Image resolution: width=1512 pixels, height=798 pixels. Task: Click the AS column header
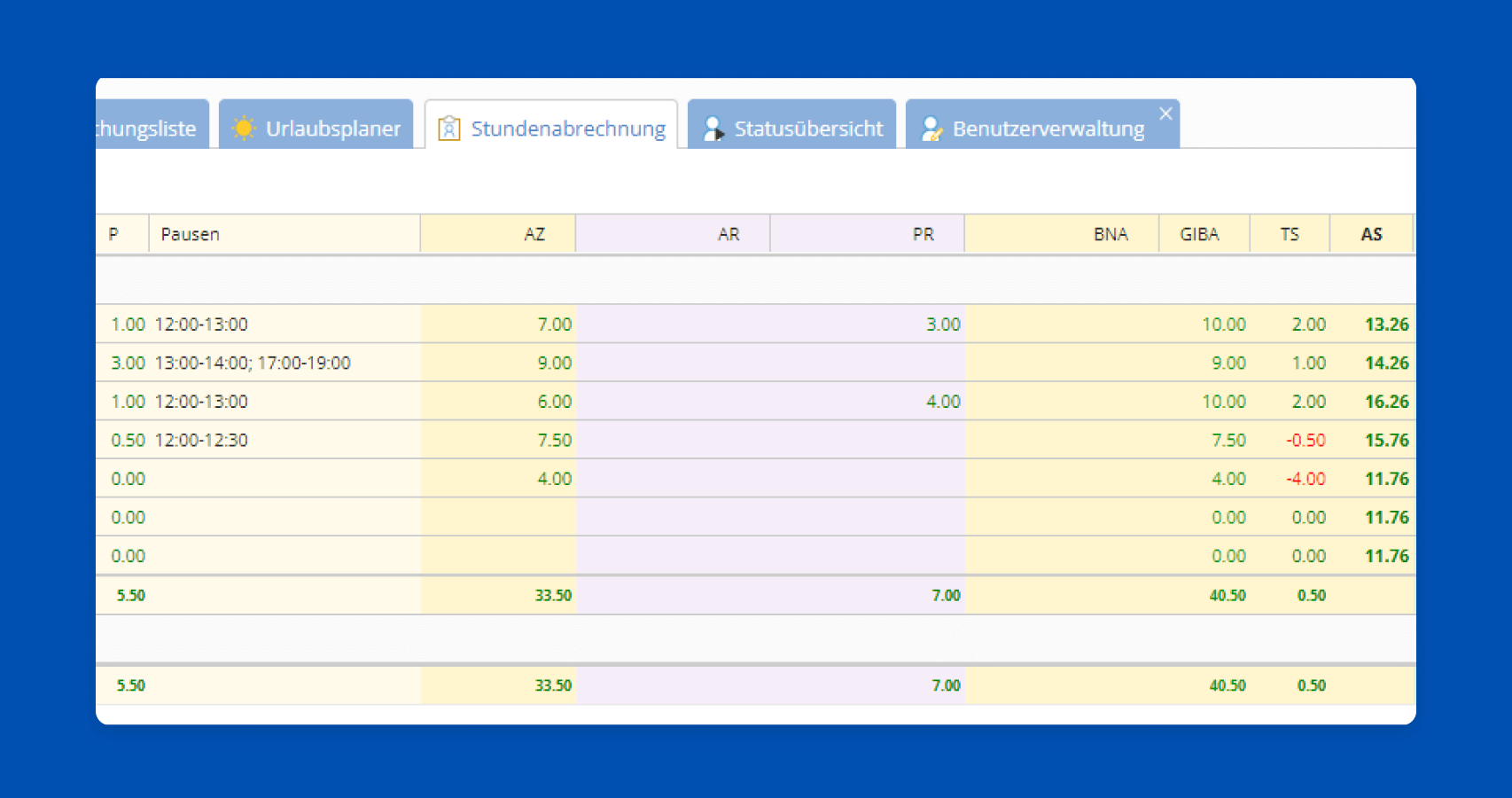(x=1370, y=234)
